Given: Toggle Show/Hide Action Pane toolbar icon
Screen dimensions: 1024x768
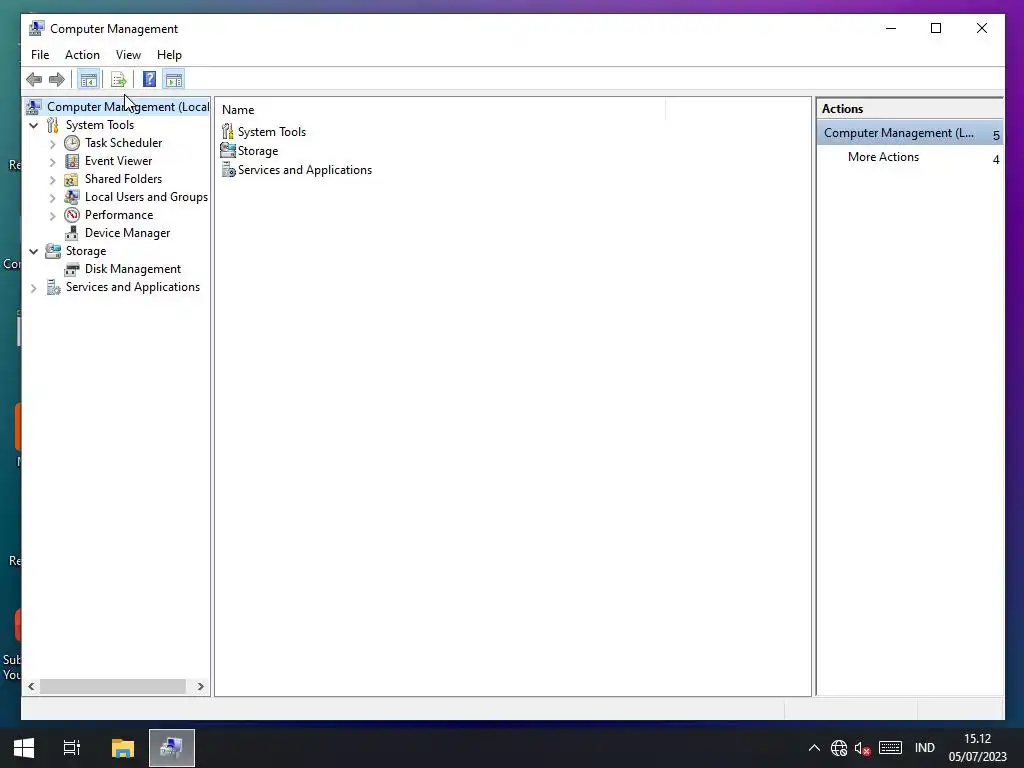Looking at the screenshot, I should (174, 80).
